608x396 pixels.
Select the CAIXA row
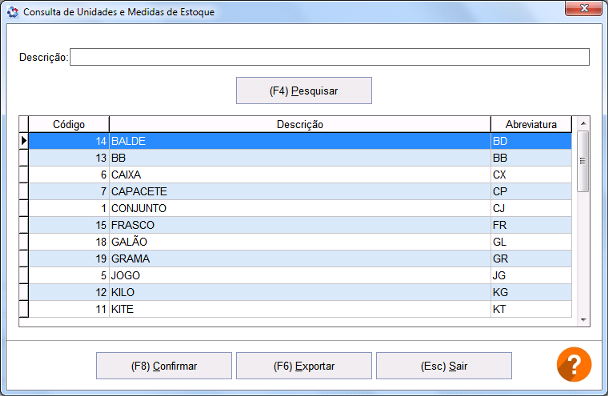[300, 175]
